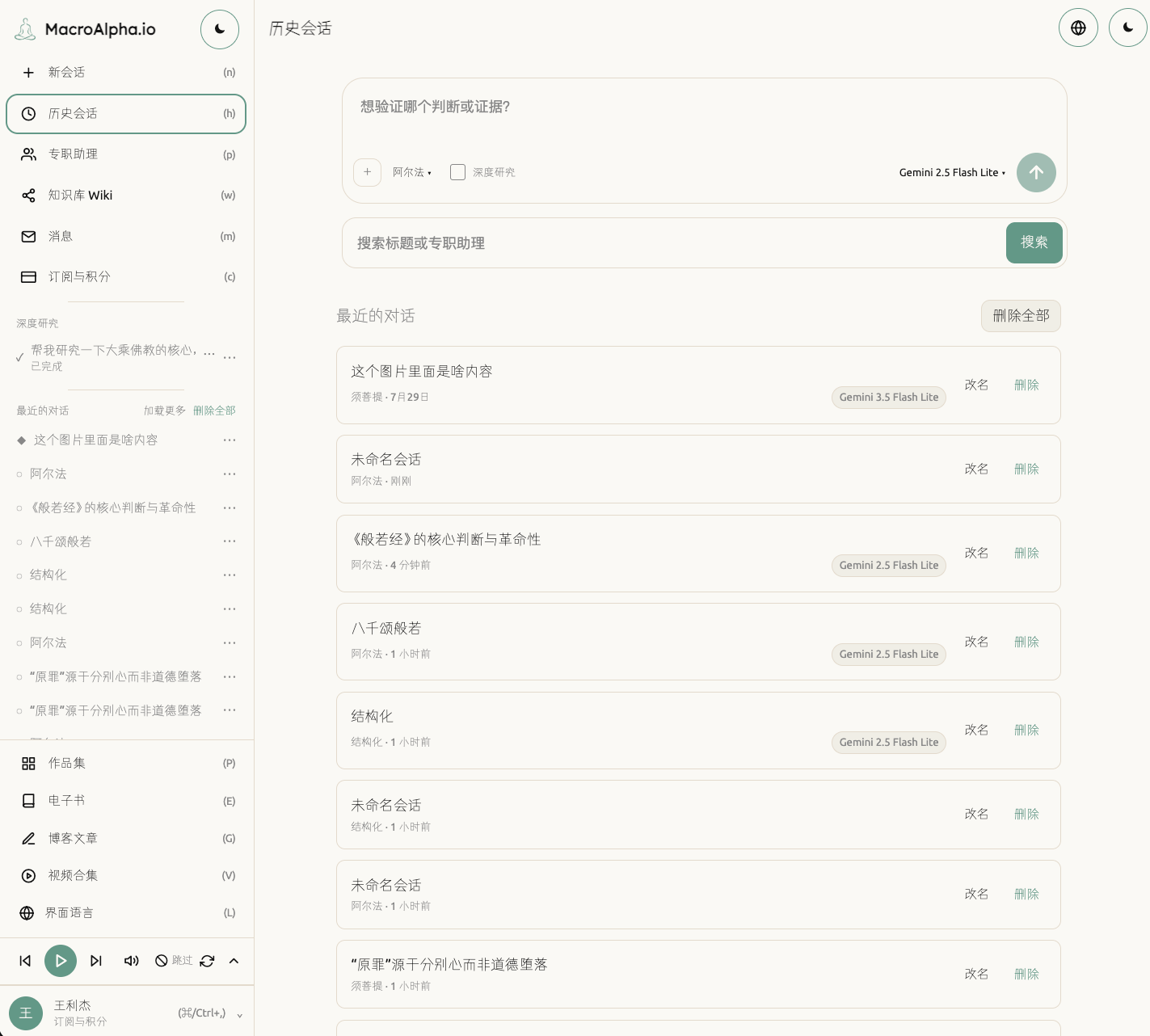1150x1036 pixels.
Task: Open sidebar conversation 八千颂般若
Action: [61, 542]
